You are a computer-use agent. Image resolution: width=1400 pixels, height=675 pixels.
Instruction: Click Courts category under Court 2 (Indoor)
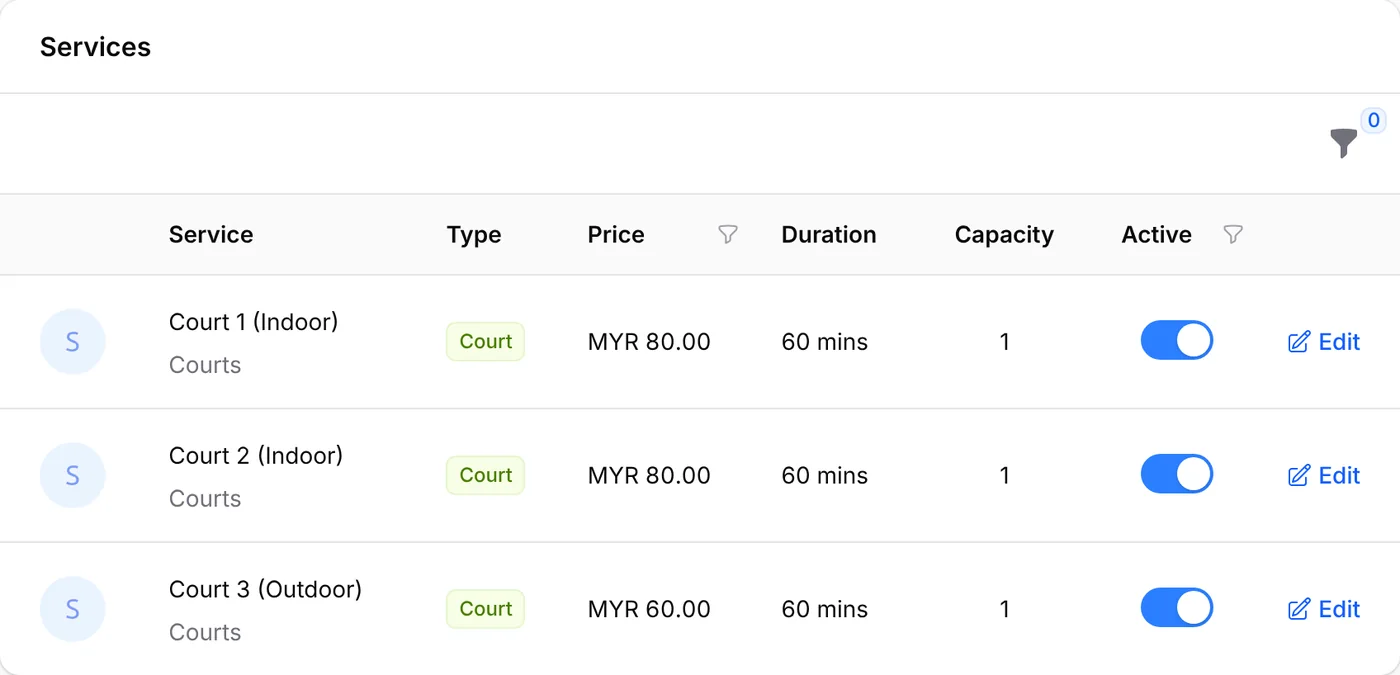[205, 499]
